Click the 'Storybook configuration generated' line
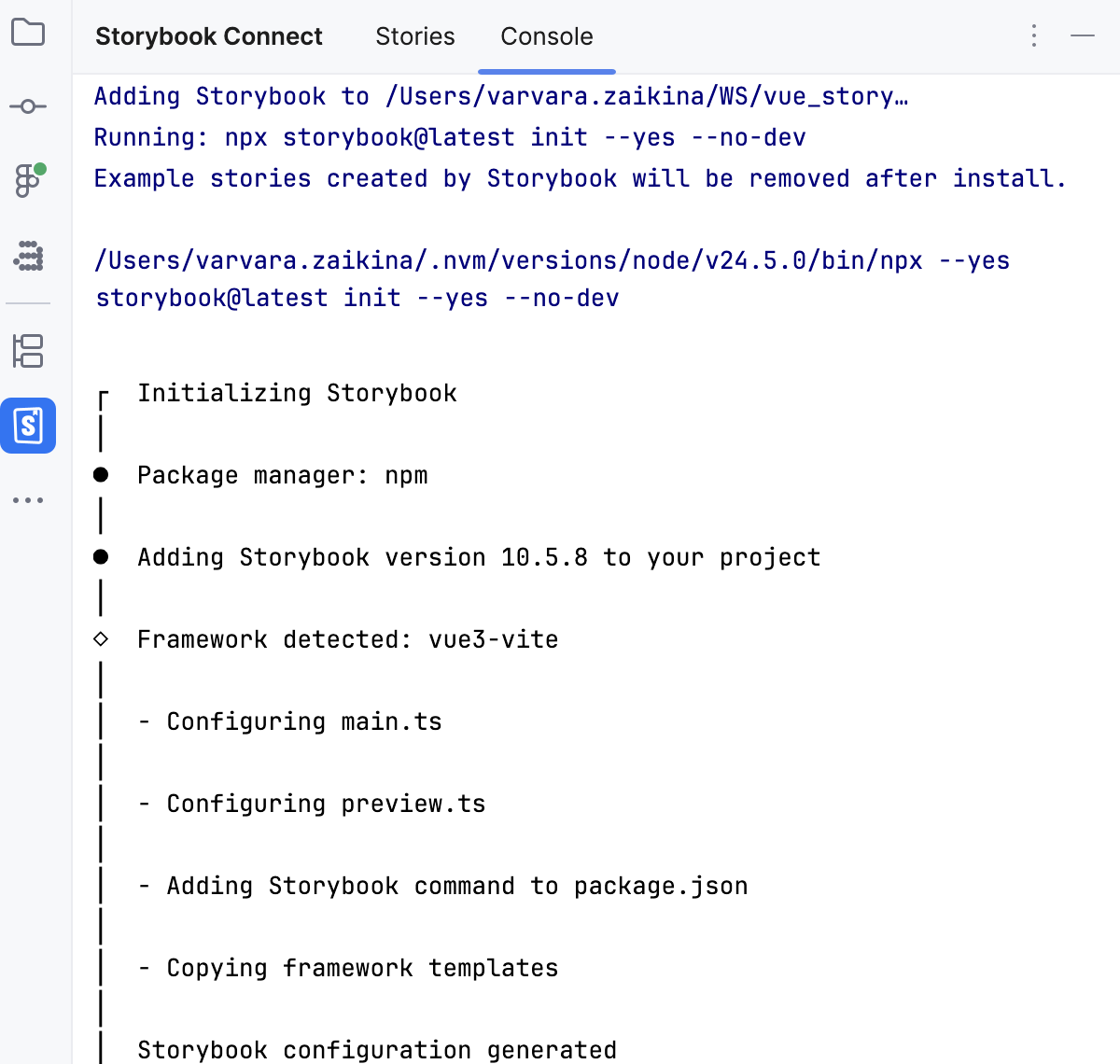This screenshot has width=1120, height=1064. tap(377, 1050)
